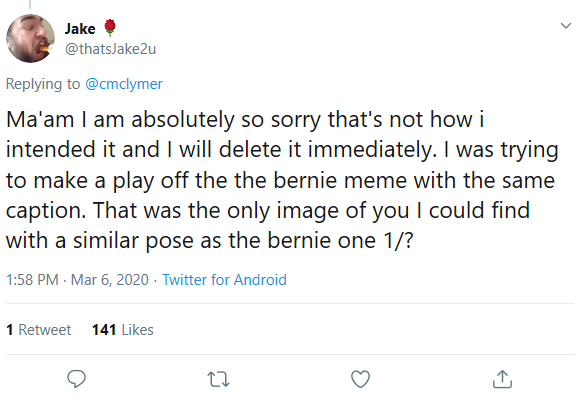Click the display name Jake

pyautogui.click(x=80, y=29)
